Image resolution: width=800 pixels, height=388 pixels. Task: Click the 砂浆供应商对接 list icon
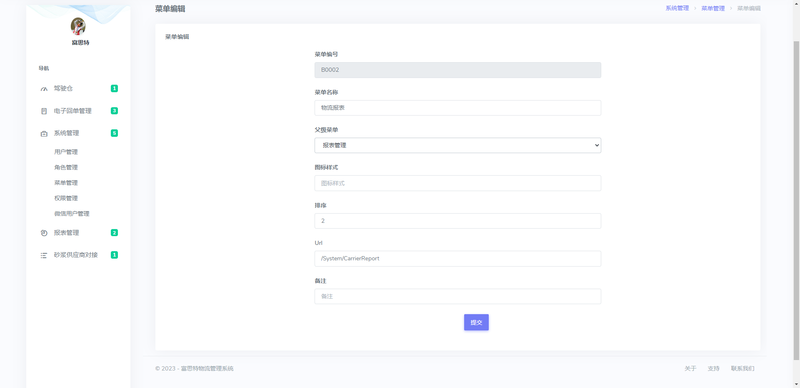point(44,255)
